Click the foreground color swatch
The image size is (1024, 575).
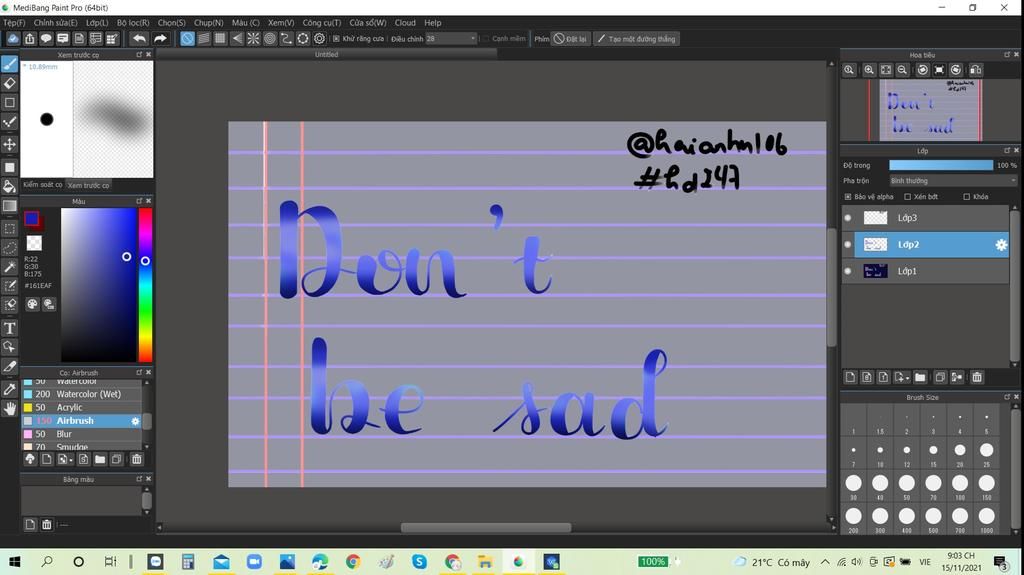click(31, 218)
